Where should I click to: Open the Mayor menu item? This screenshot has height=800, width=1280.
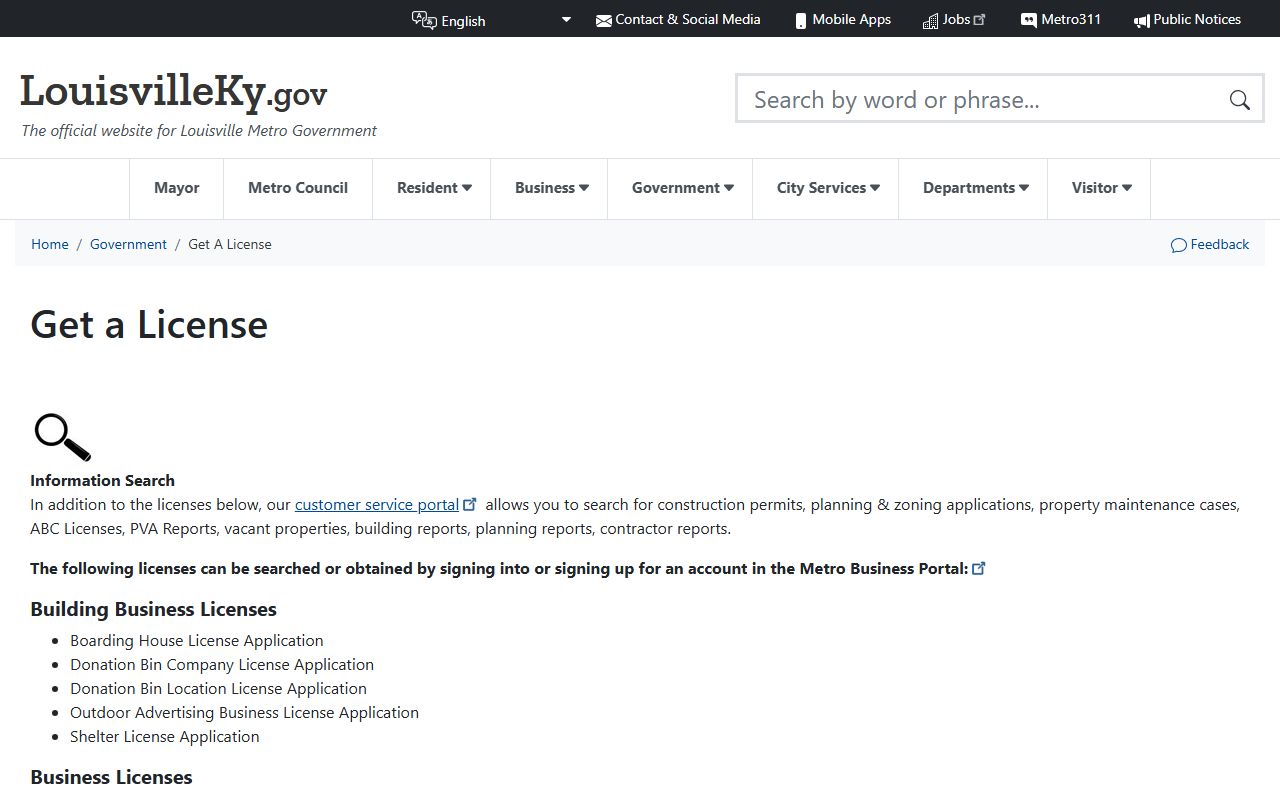176,188
